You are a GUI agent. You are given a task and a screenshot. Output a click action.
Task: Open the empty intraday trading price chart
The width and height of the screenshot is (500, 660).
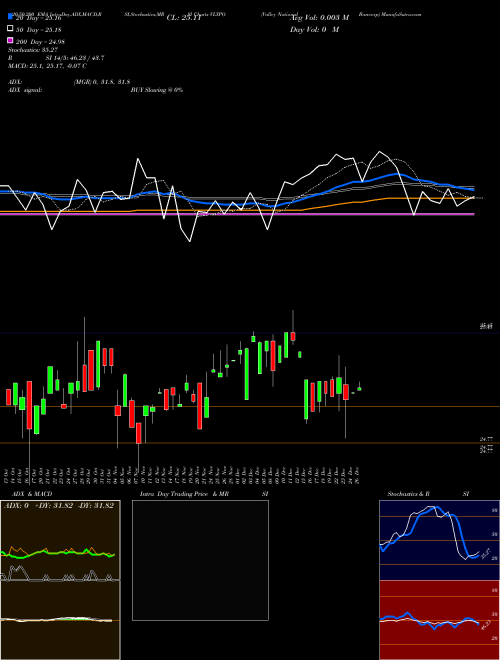pos(200,560)
